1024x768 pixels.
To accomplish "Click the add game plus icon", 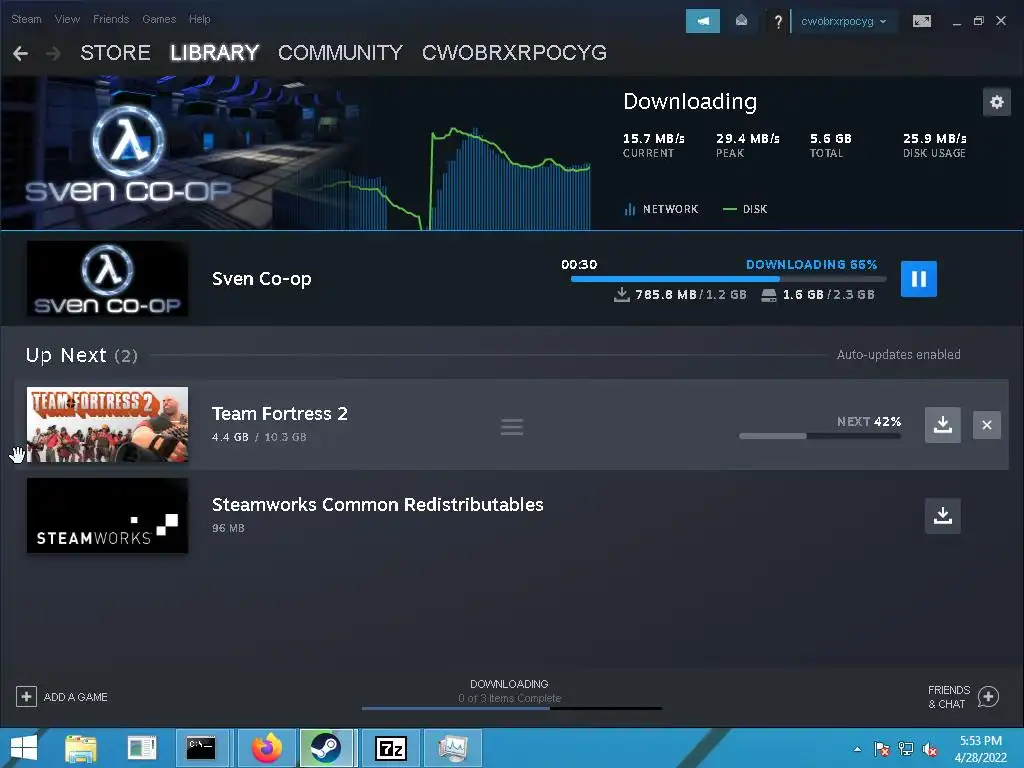I will pos(26,697).
